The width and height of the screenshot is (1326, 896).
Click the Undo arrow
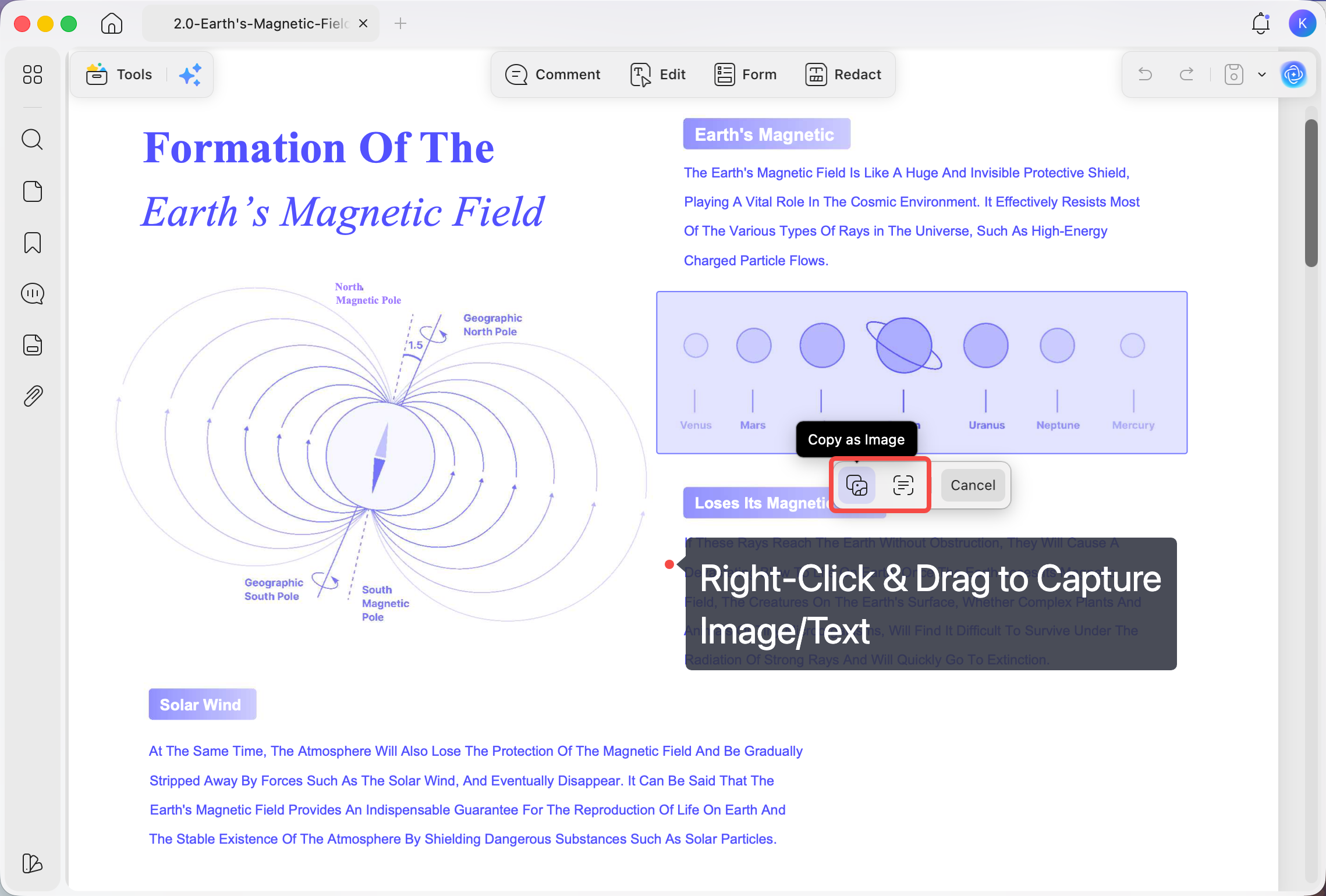pos(1145,74)
